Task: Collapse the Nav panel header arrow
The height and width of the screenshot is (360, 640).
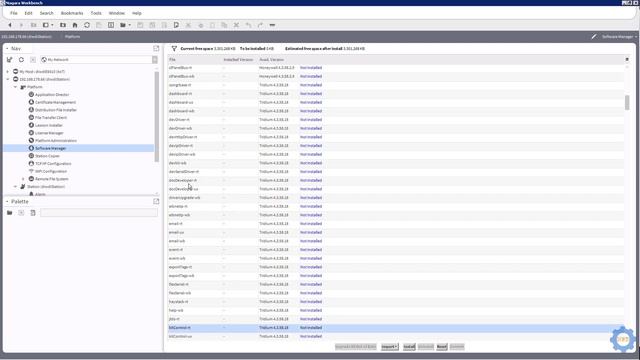Action: (7, 49)
